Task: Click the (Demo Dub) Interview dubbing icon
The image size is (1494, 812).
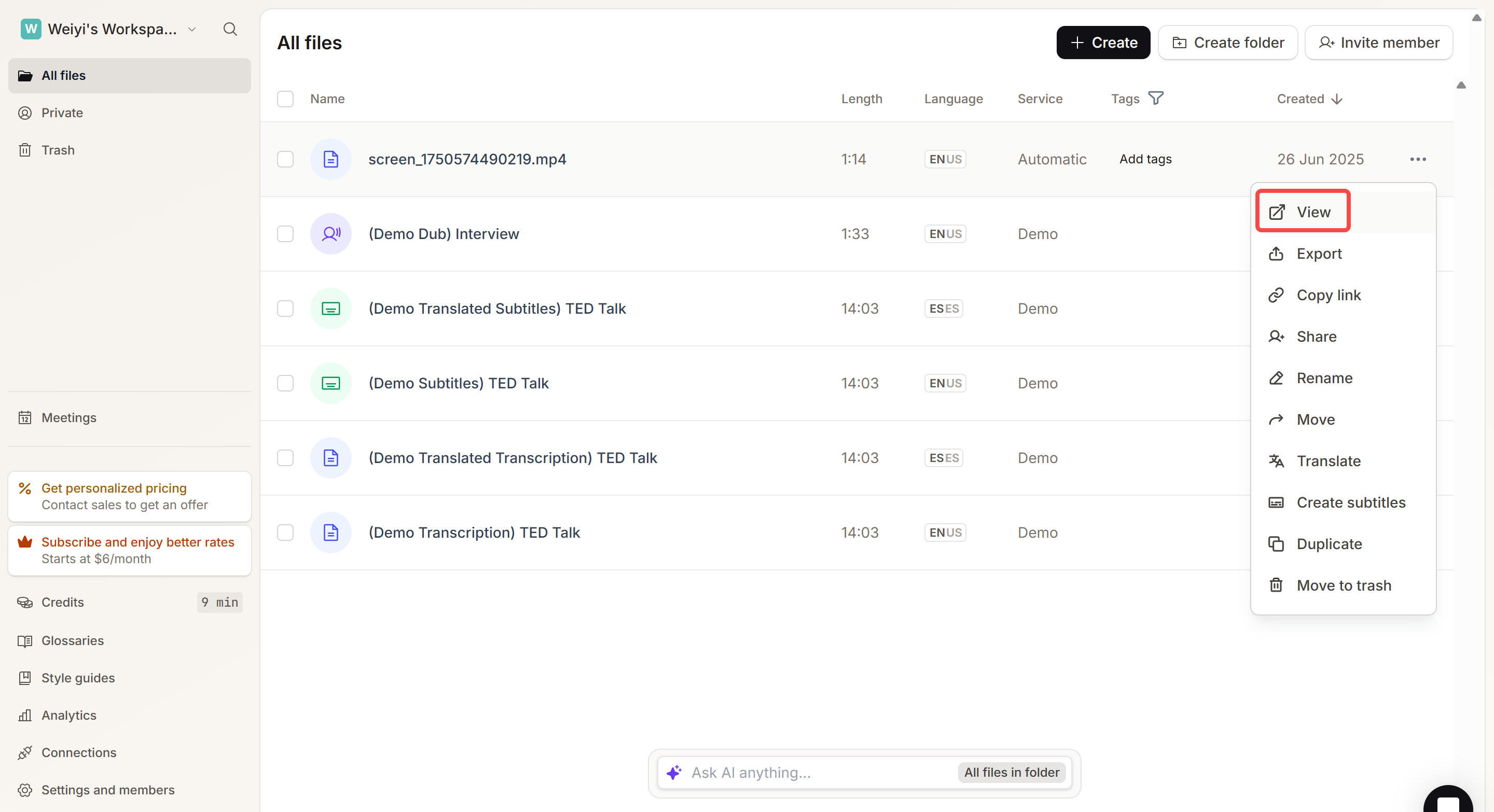Action: pyautogui.click(x=330, y=233)
